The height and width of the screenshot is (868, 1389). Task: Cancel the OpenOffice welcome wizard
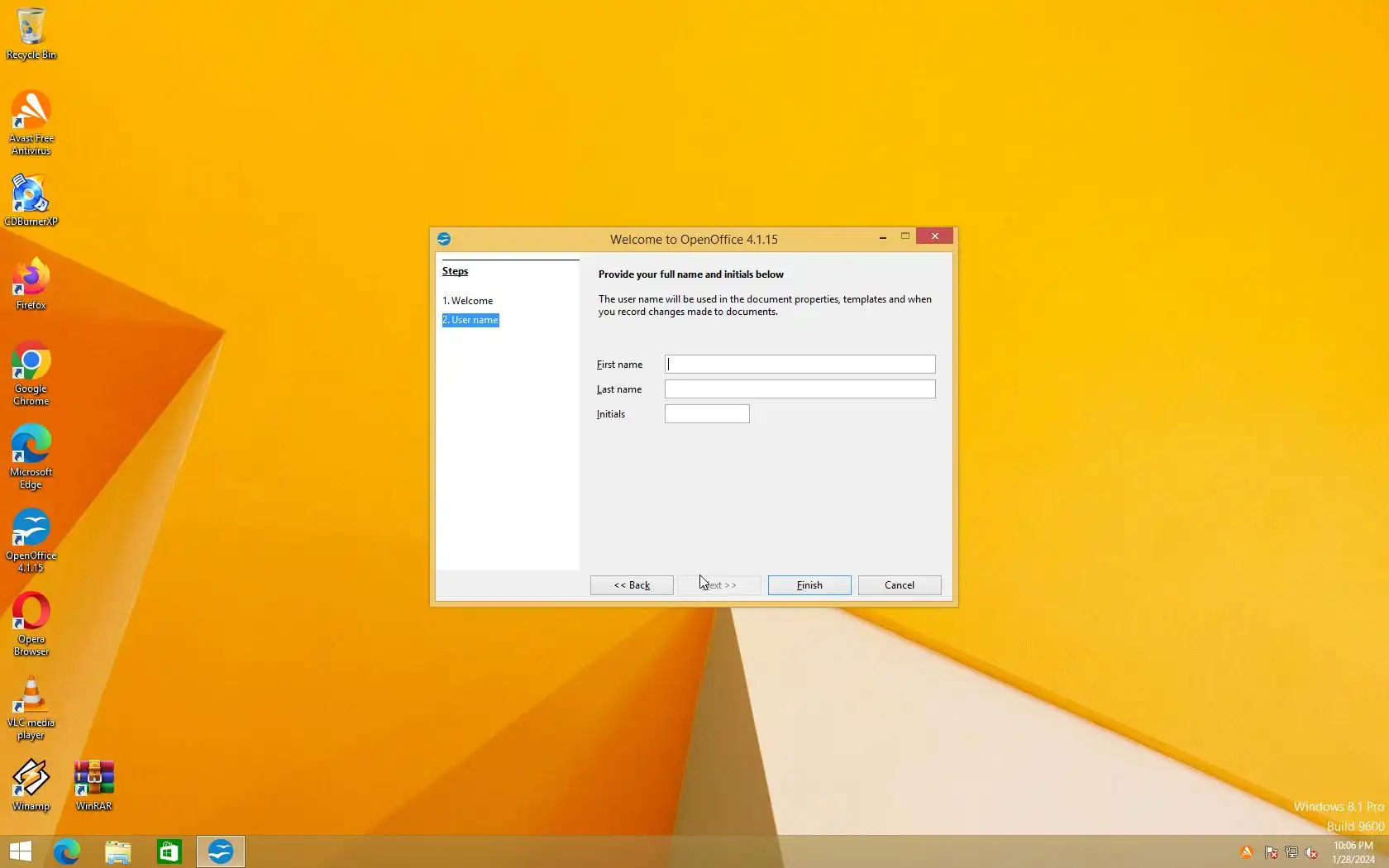tap(900, 585)
